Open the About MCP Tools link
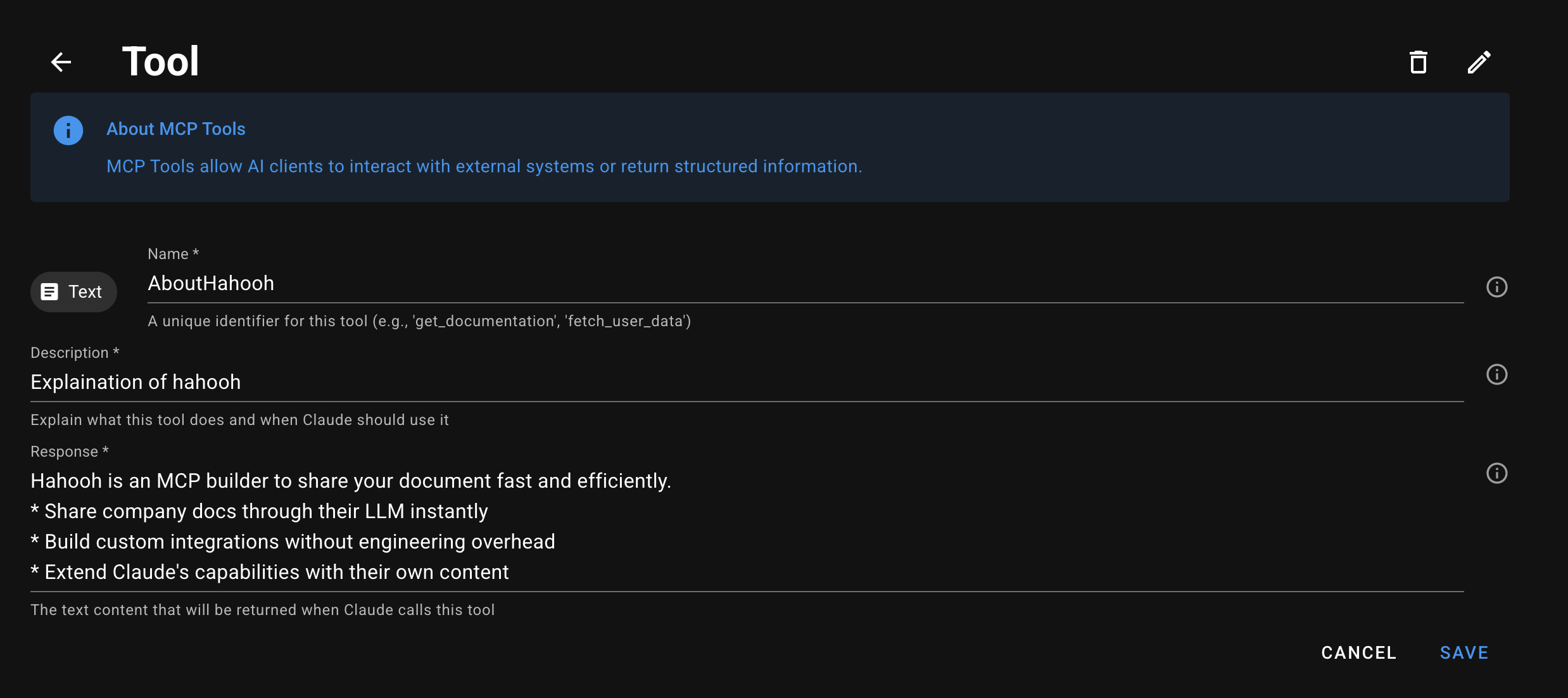This screenshot has height=698, width=1568. click(x=175, y=129)
